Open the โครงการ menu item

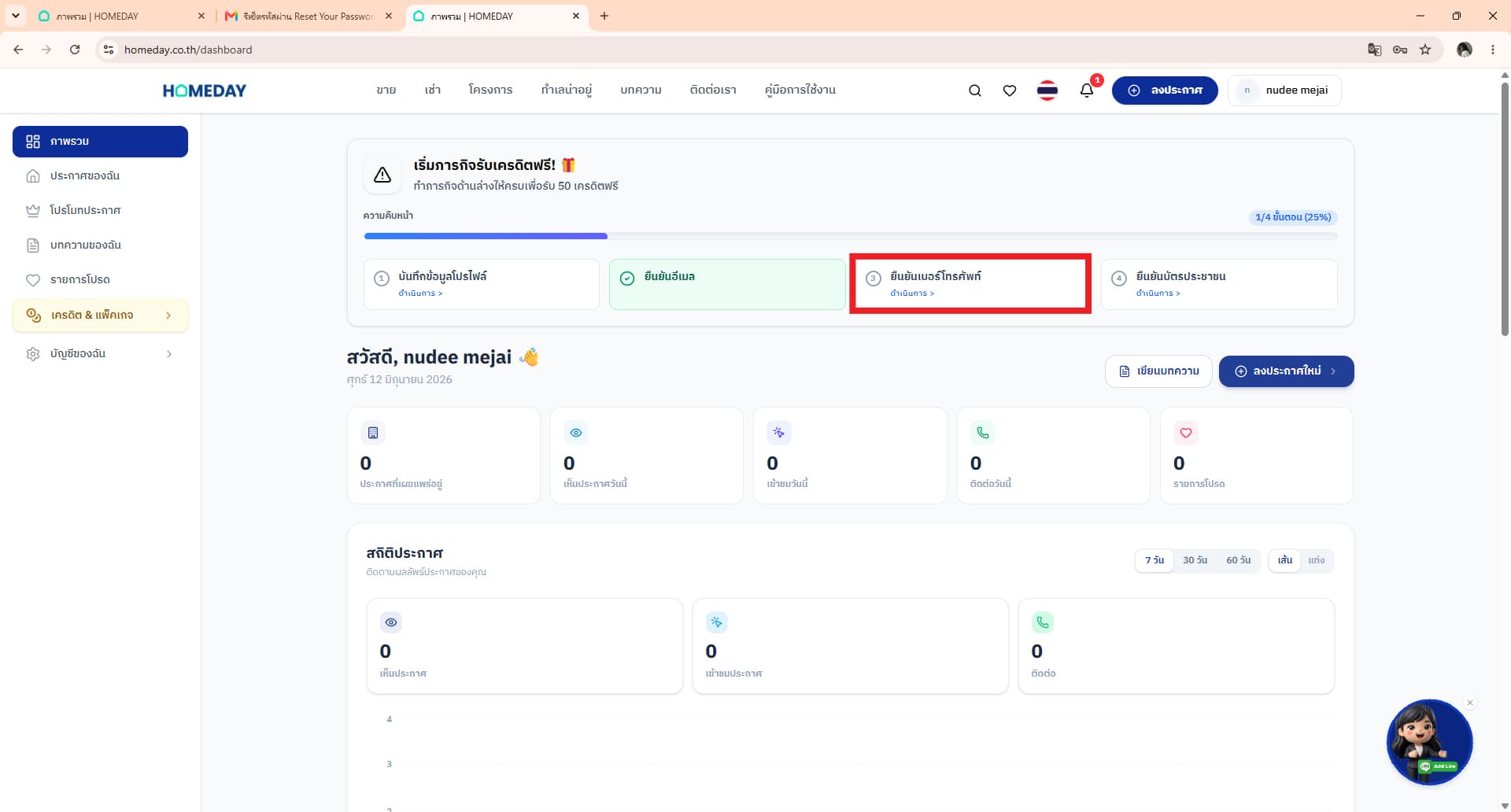[490, 90]
